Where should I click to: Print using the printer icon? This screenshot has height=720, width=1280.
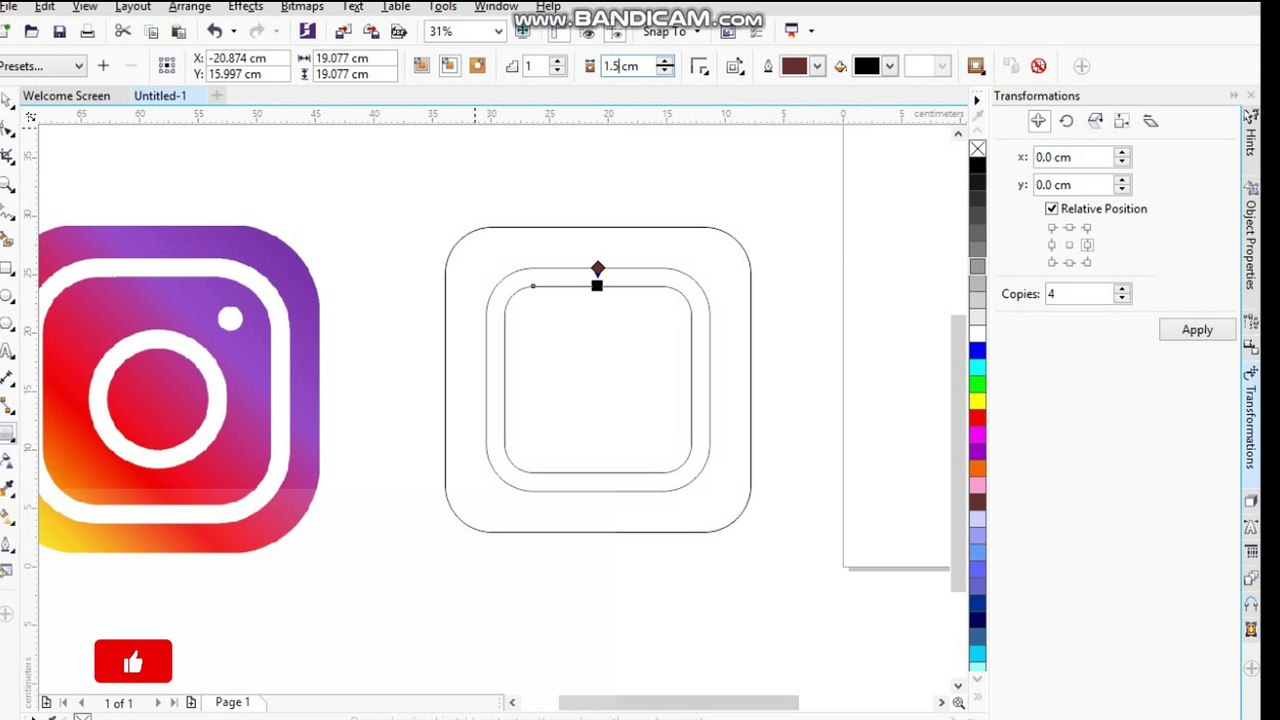[x=87, y=32]
